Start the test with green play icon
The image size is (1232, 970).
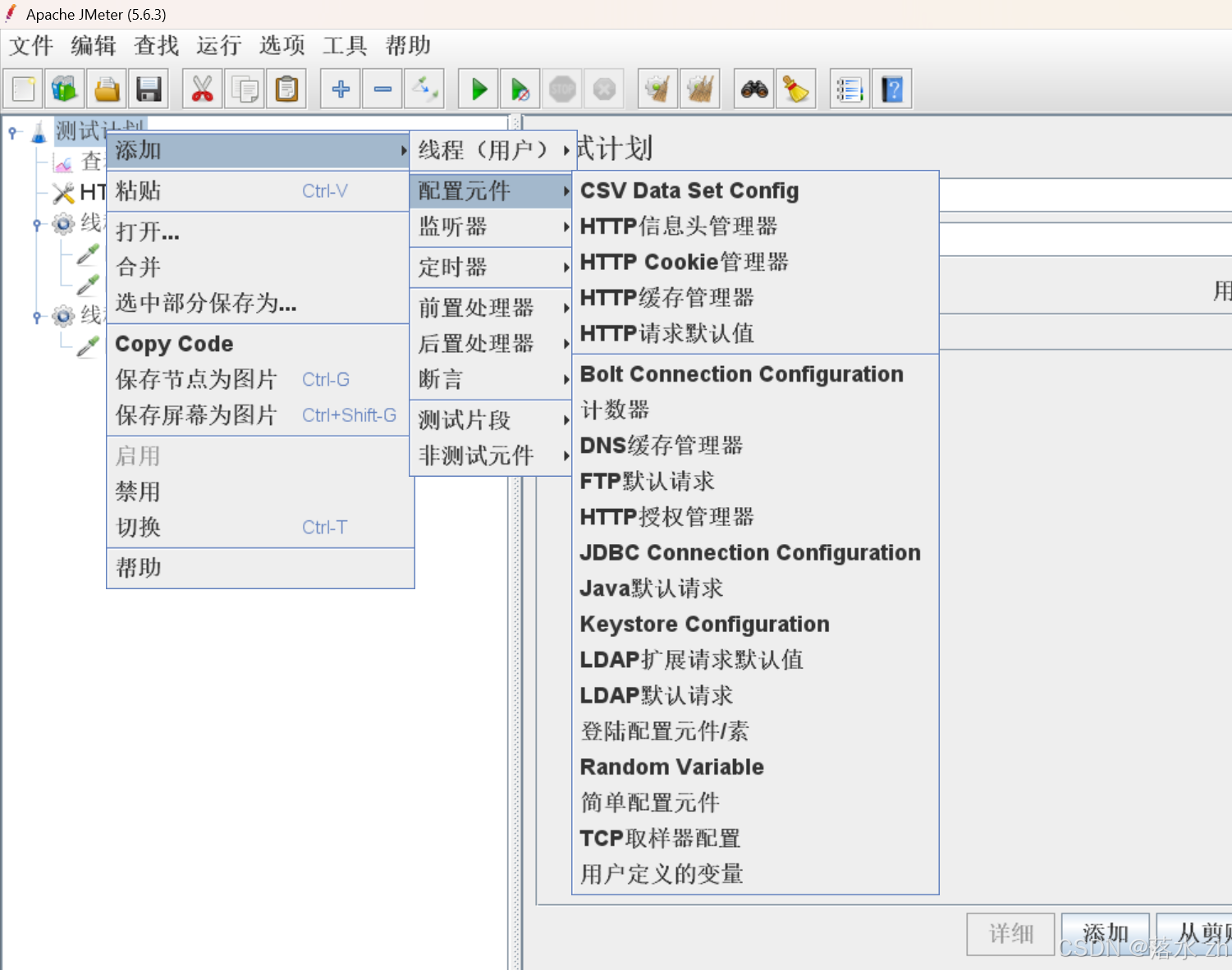tap(479, 89)
